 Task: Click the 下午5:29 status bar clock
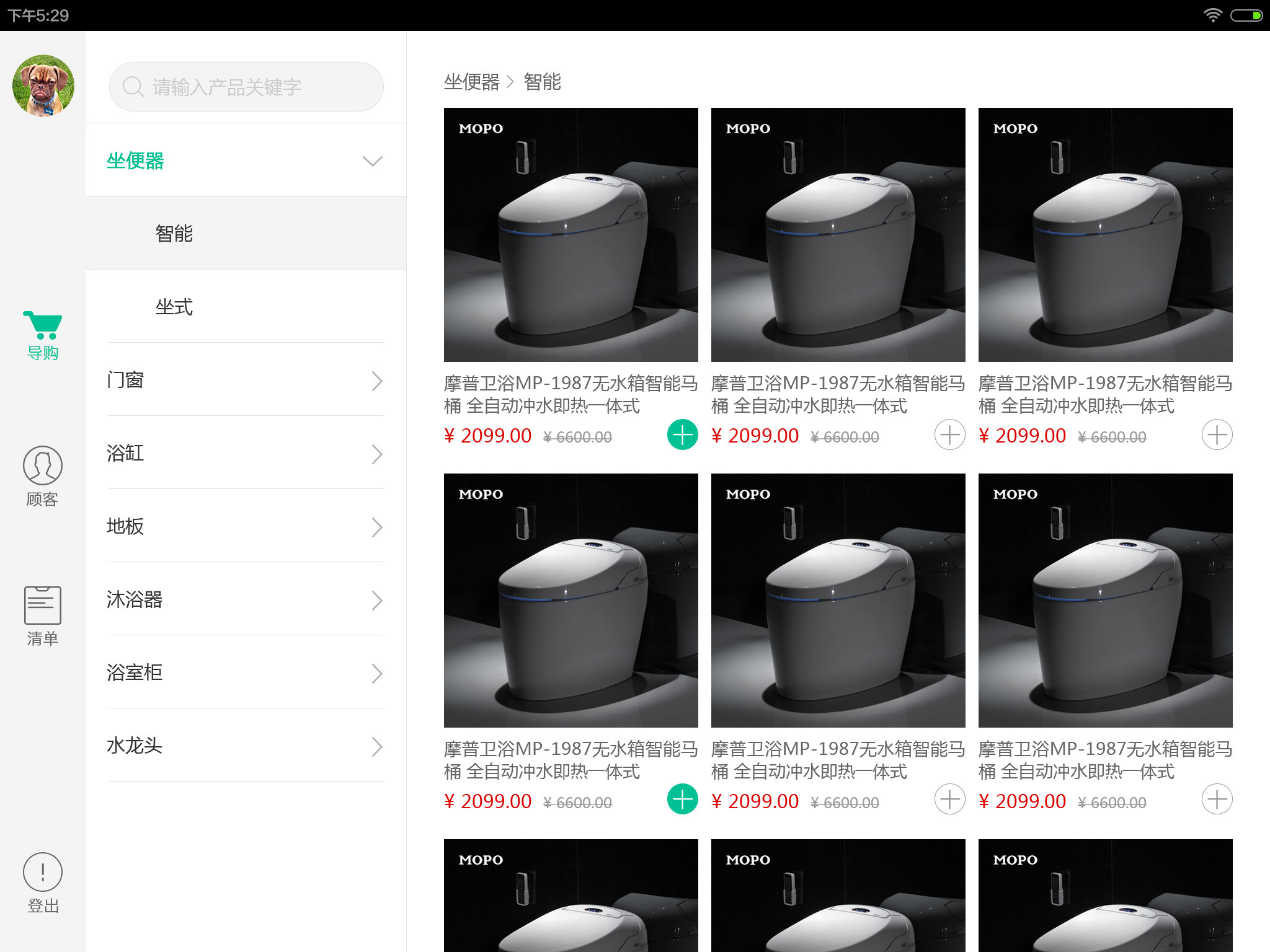tap(38, 15)
